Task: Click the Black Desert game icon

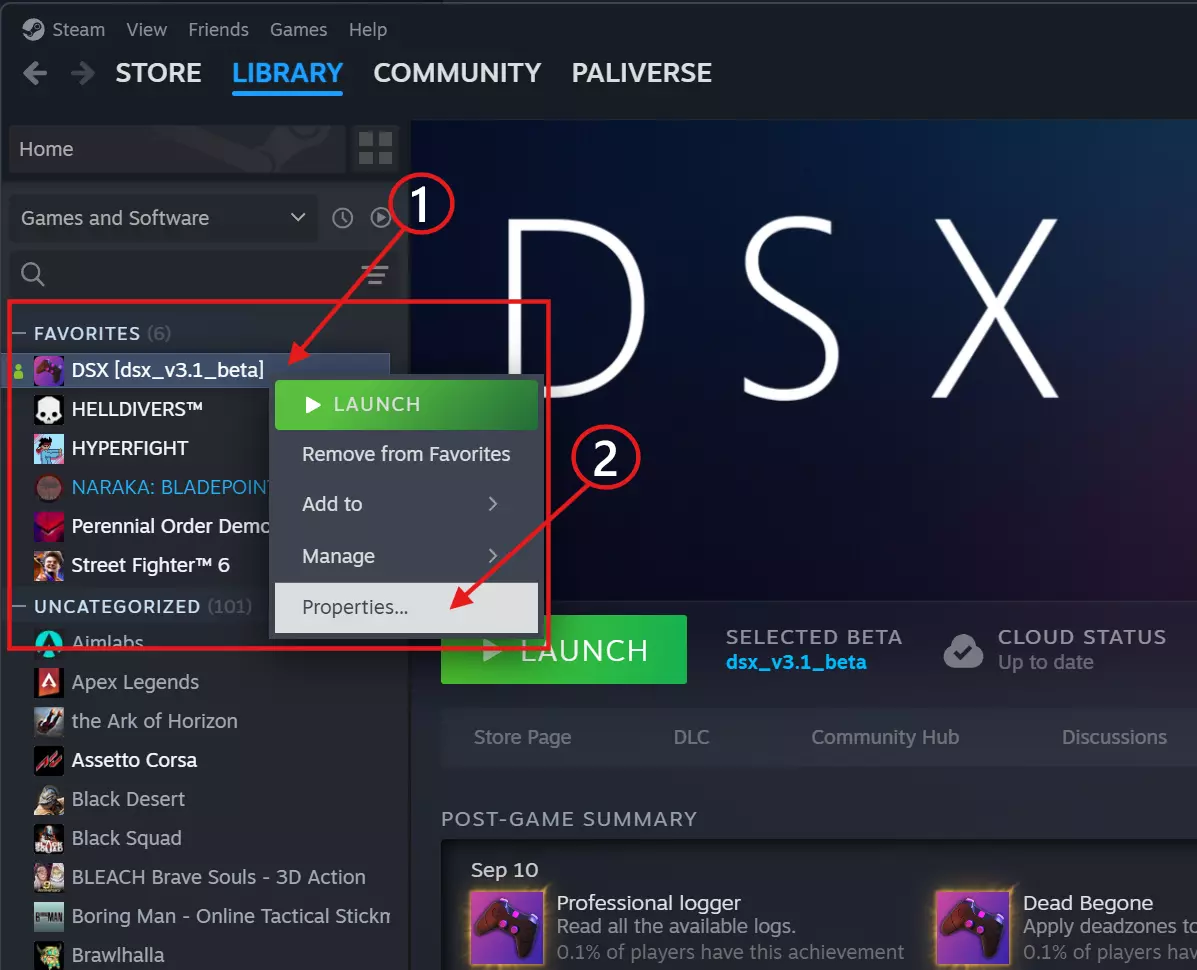Action: pyautogui.click(x=49, y=800)
